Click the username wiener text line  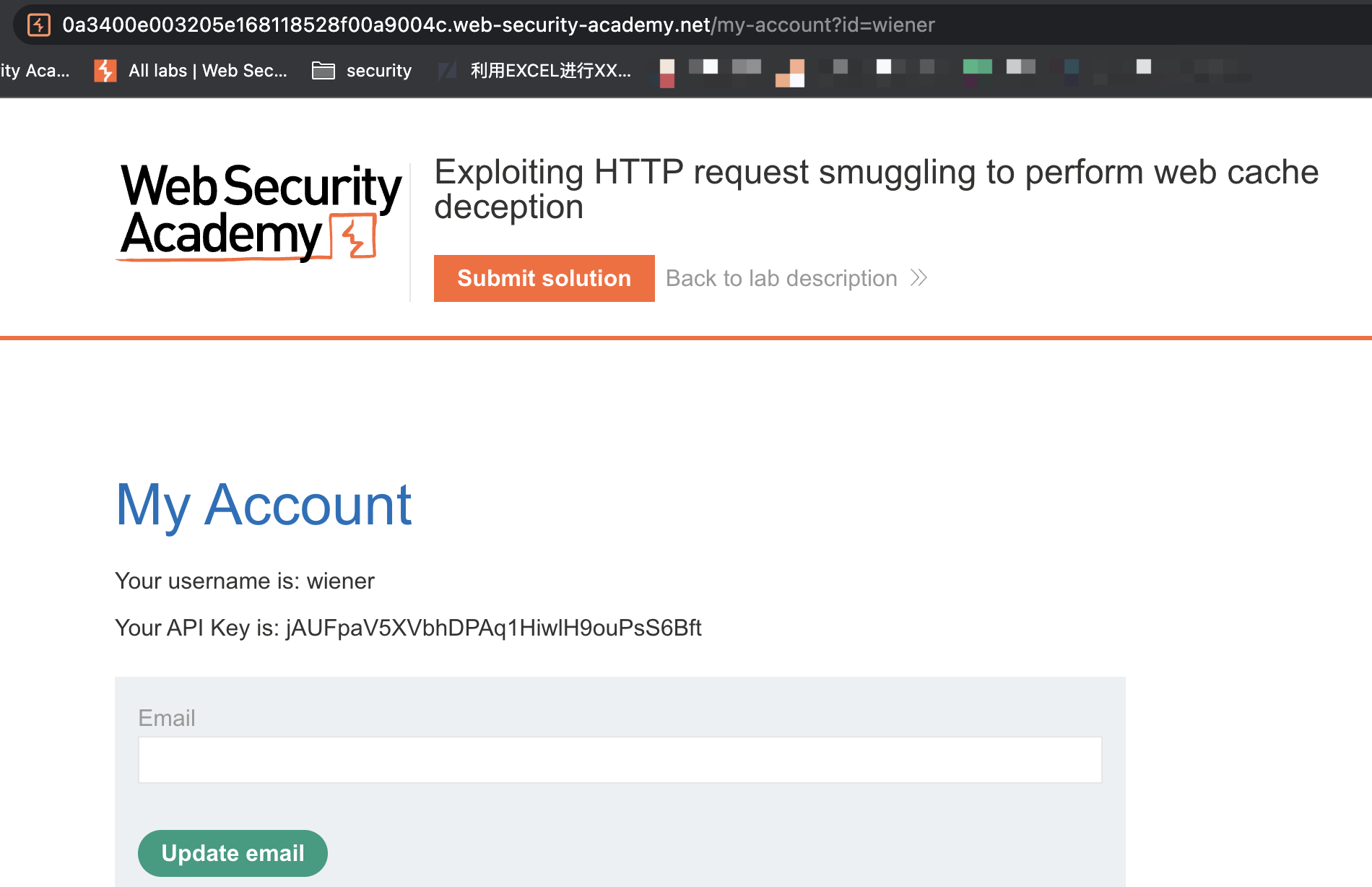tap(245, 581)
